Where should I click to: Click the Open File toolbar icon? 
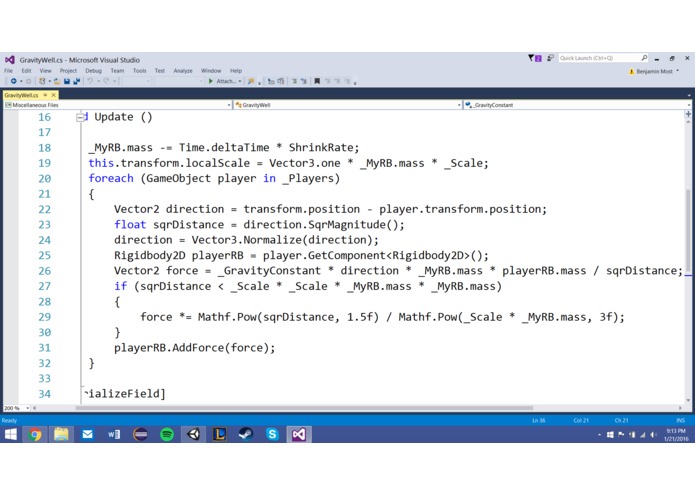[57, 81]
